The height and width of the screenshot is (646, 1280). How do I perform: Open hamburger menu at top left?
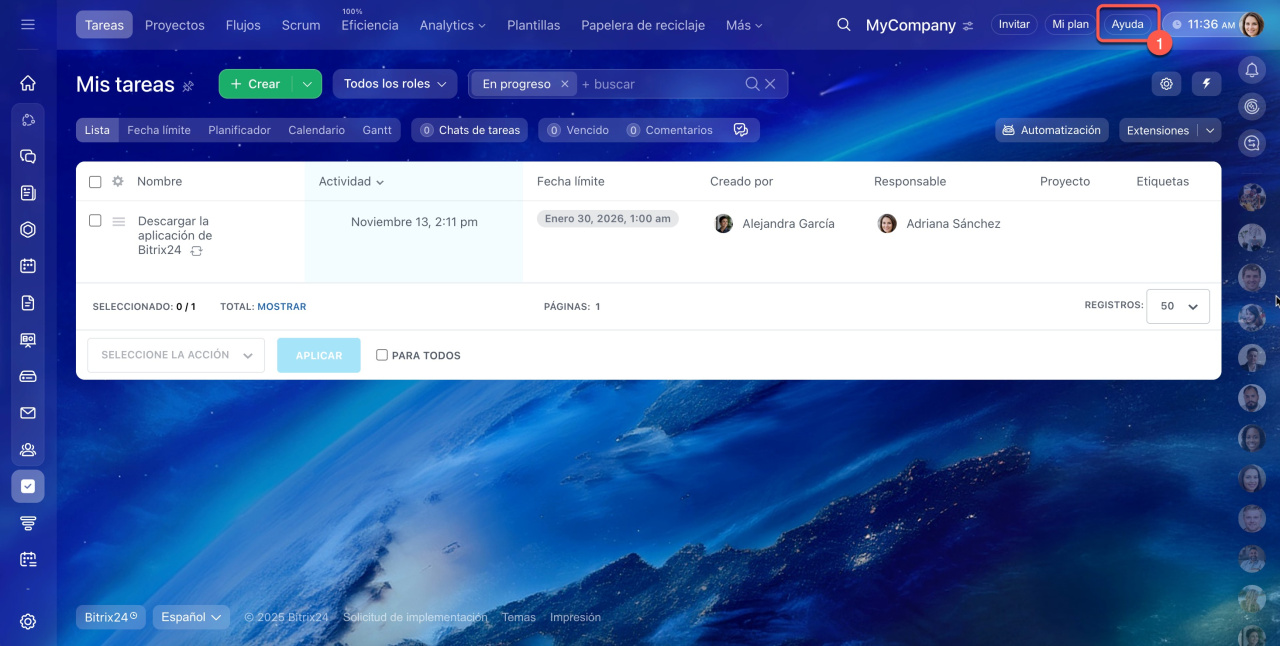[28, 25]
